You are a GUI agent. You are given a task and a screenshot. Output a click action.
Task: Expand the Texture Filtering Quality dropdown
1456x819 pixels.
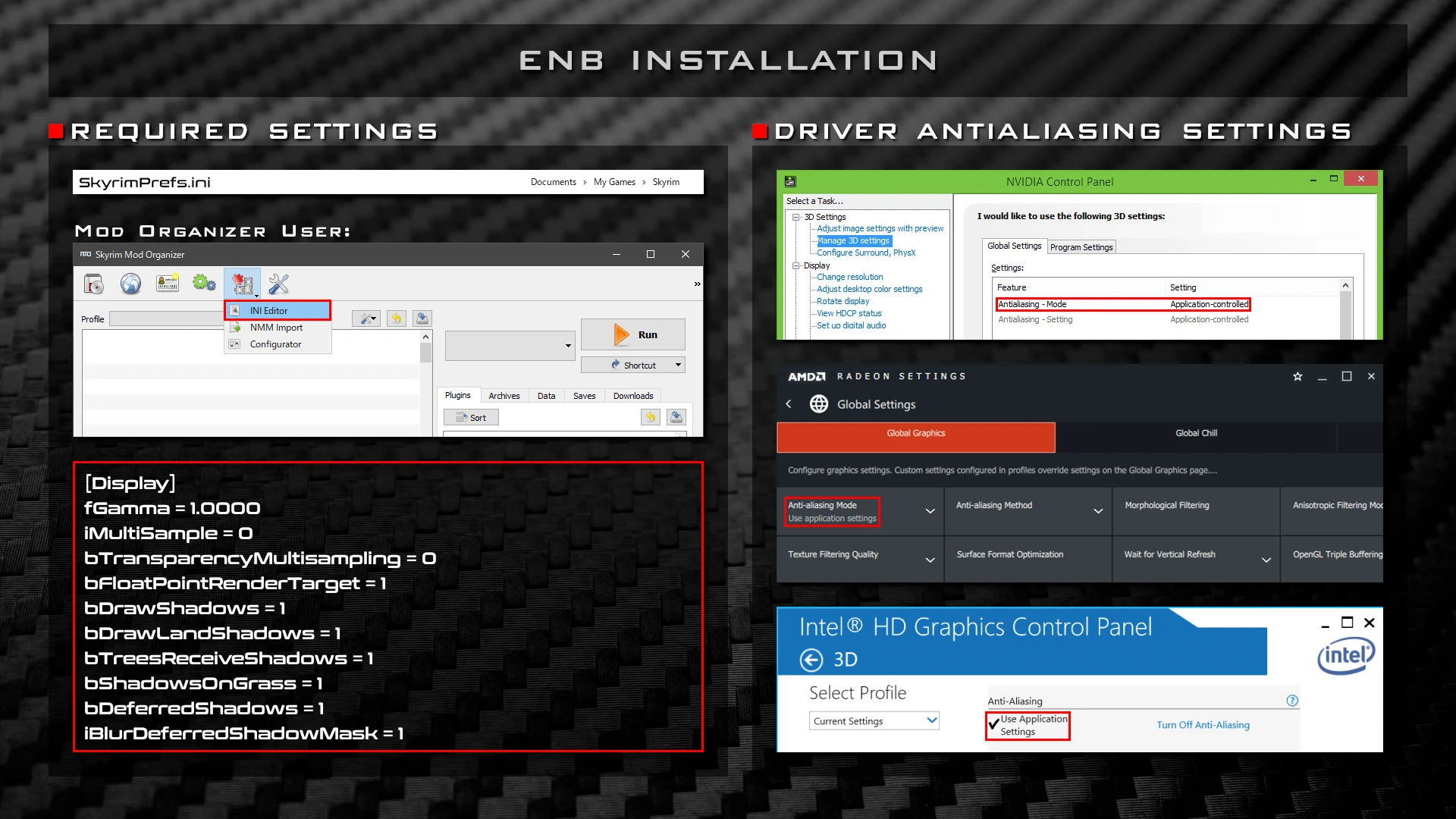pos(930,560)
